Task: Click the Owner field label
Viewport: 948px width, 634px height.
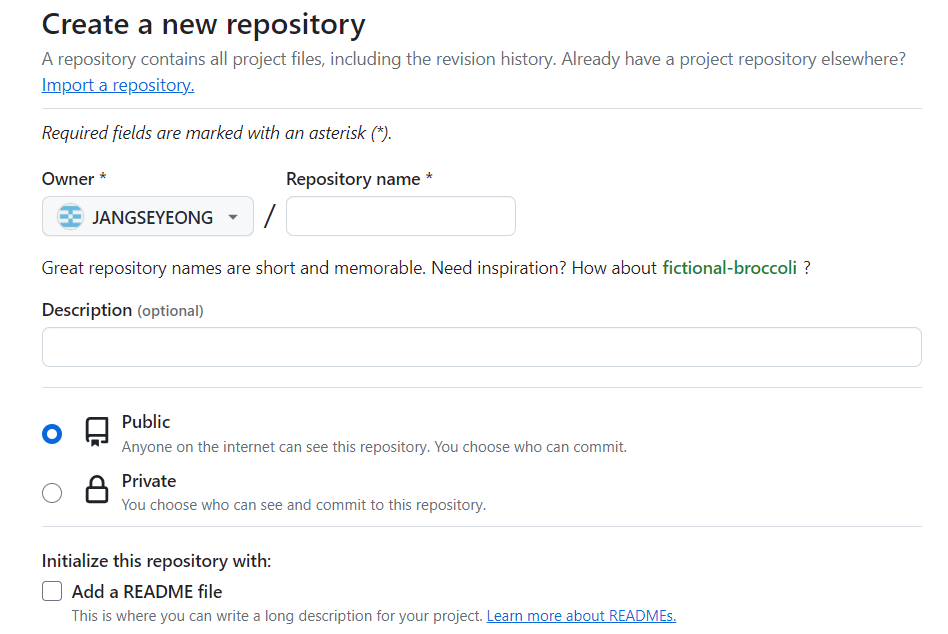Action: [x=68, y=179]
